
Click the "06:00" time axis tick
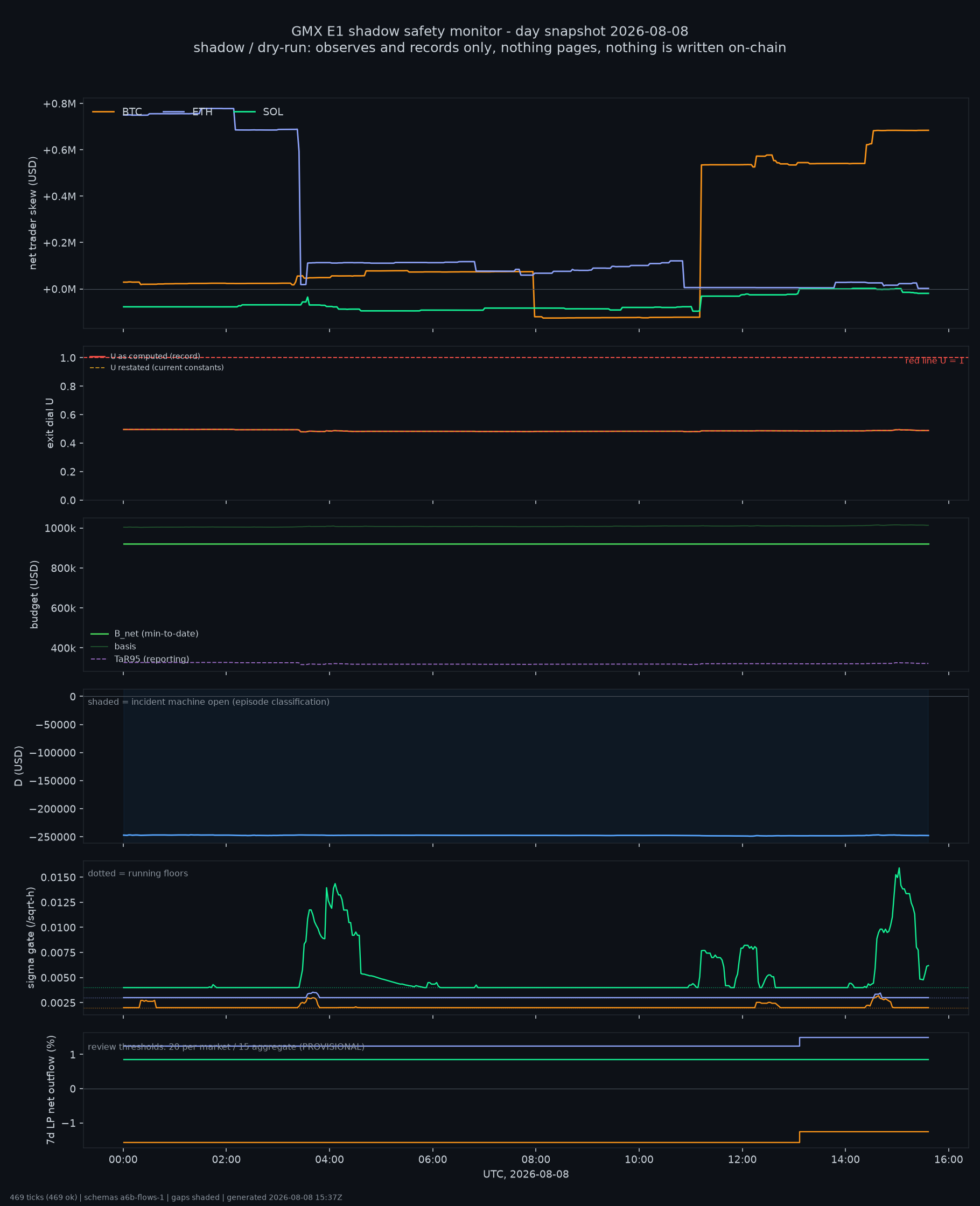pos(433,1160)
